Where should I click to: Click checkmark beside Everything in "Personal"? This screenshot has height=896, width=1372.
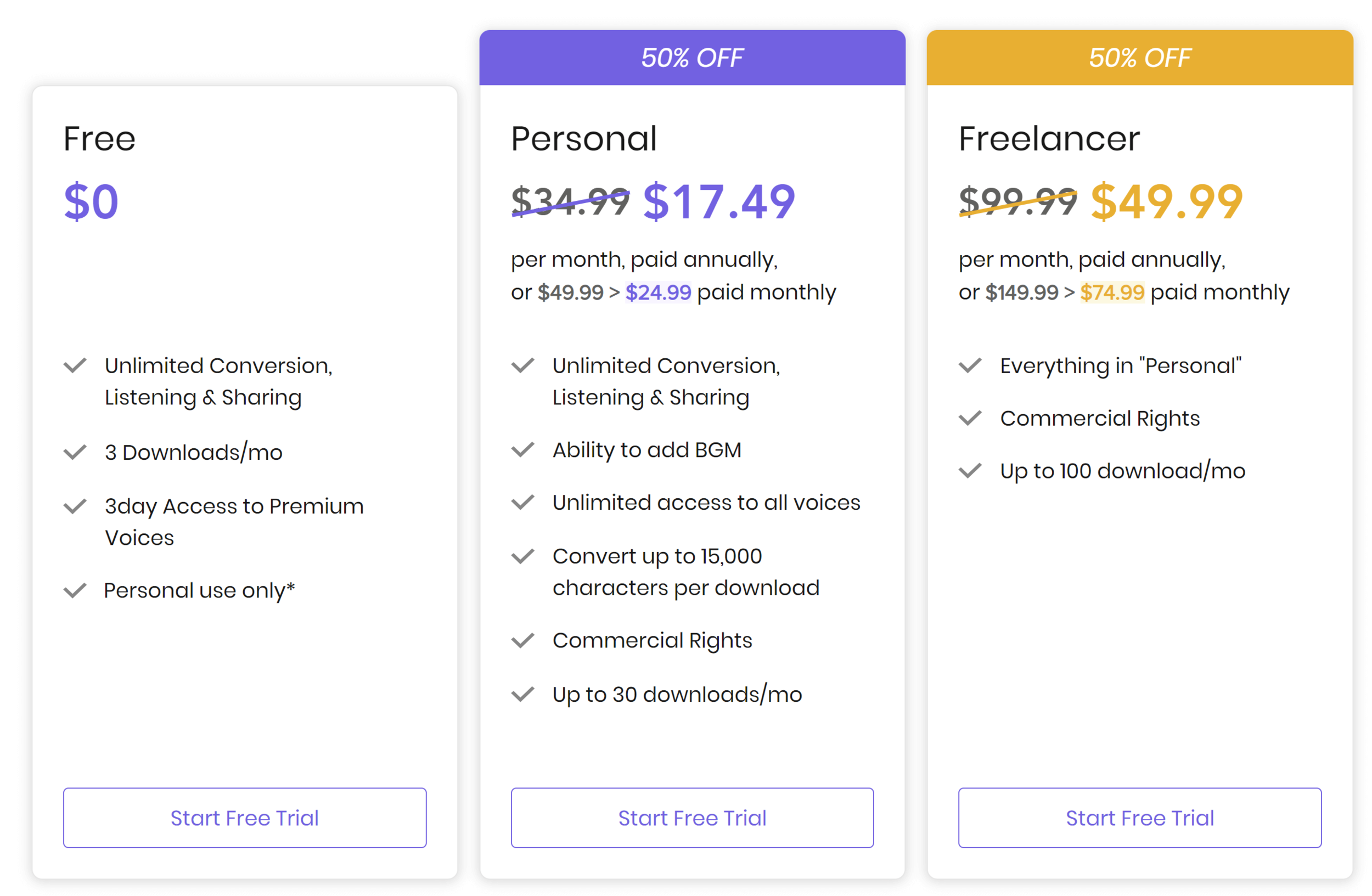tap(970, 365)
